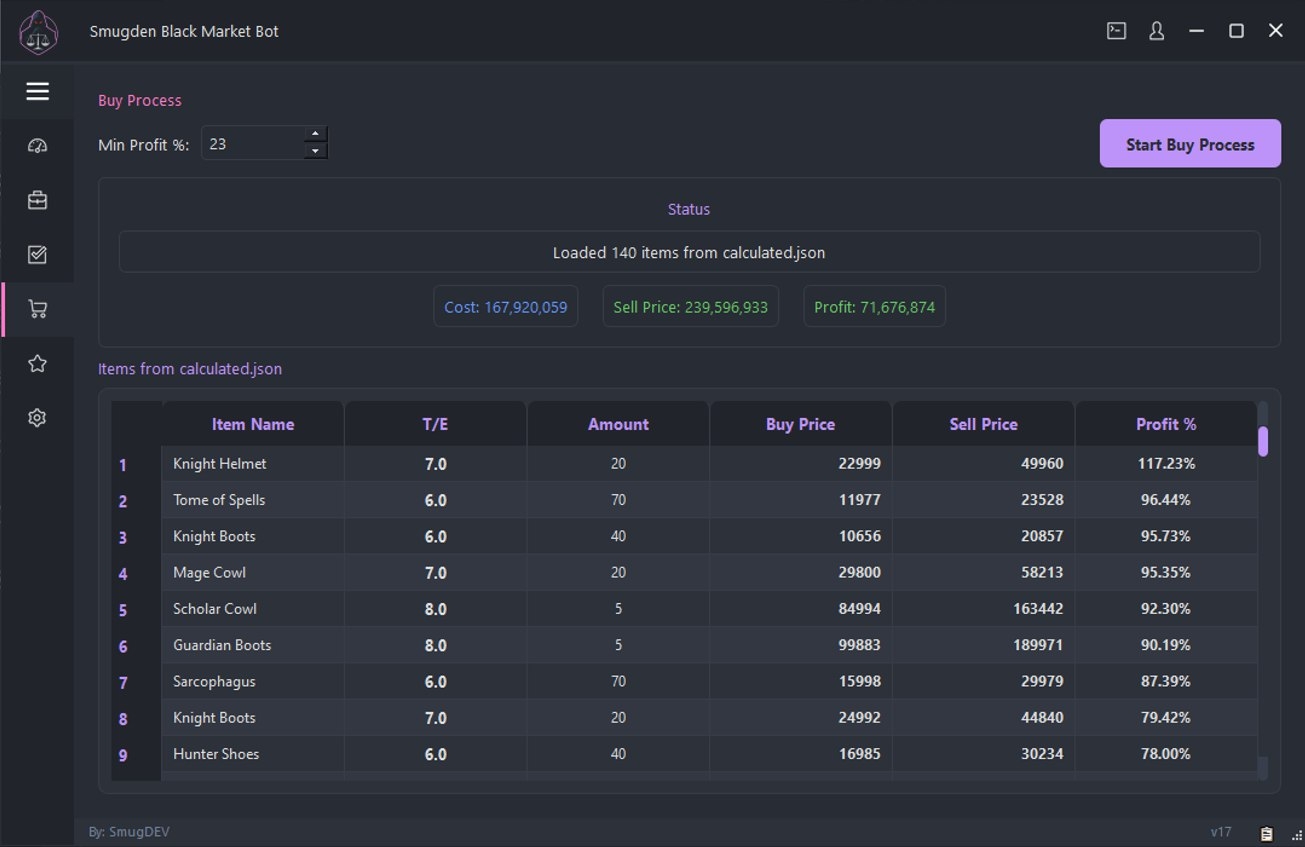The width and height of the screenshot is (1305, 847).
Task: Click the Cost: 167,920,059 badge
Action: pyautogui.click(x=505, y=306)
